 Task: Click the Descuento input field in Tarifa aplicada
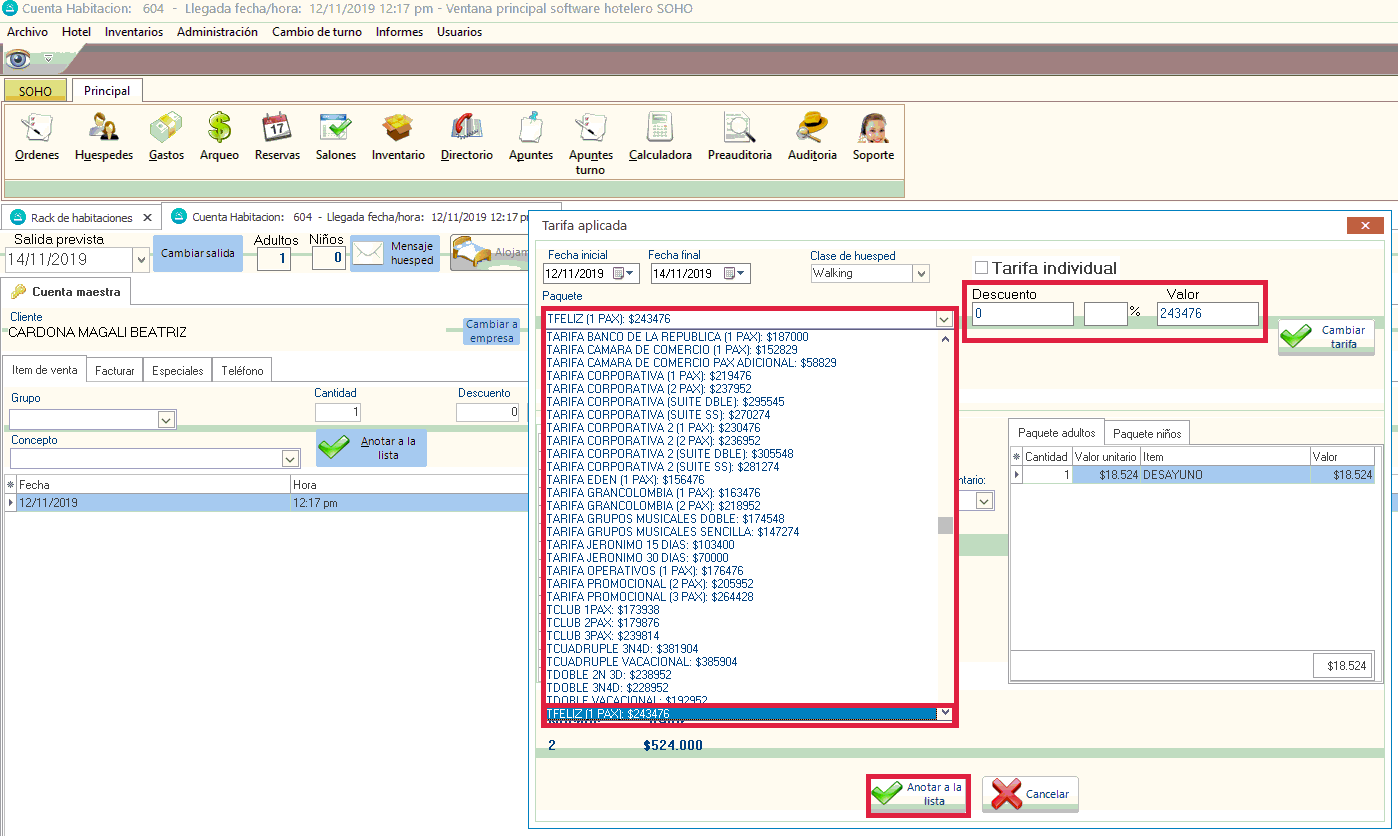pyautogui.click(x=1022, y=314)
